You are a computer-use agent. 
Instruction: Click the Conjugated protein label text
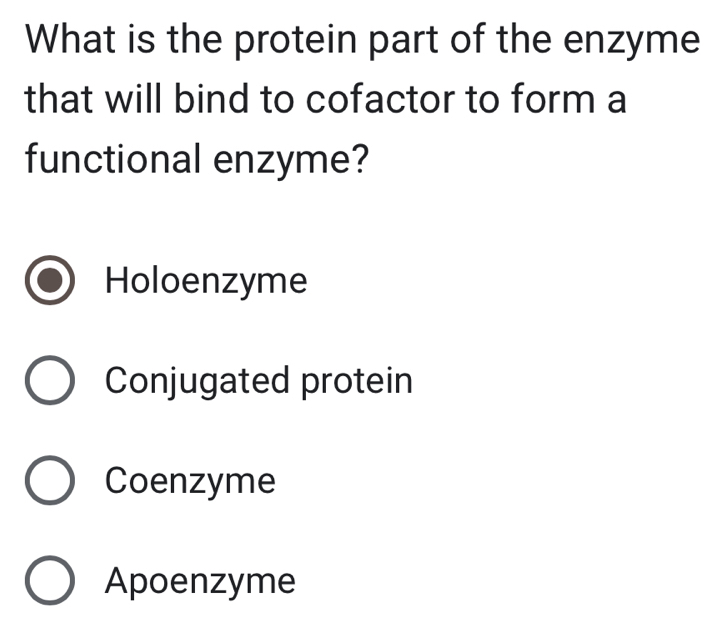point(259,381)
